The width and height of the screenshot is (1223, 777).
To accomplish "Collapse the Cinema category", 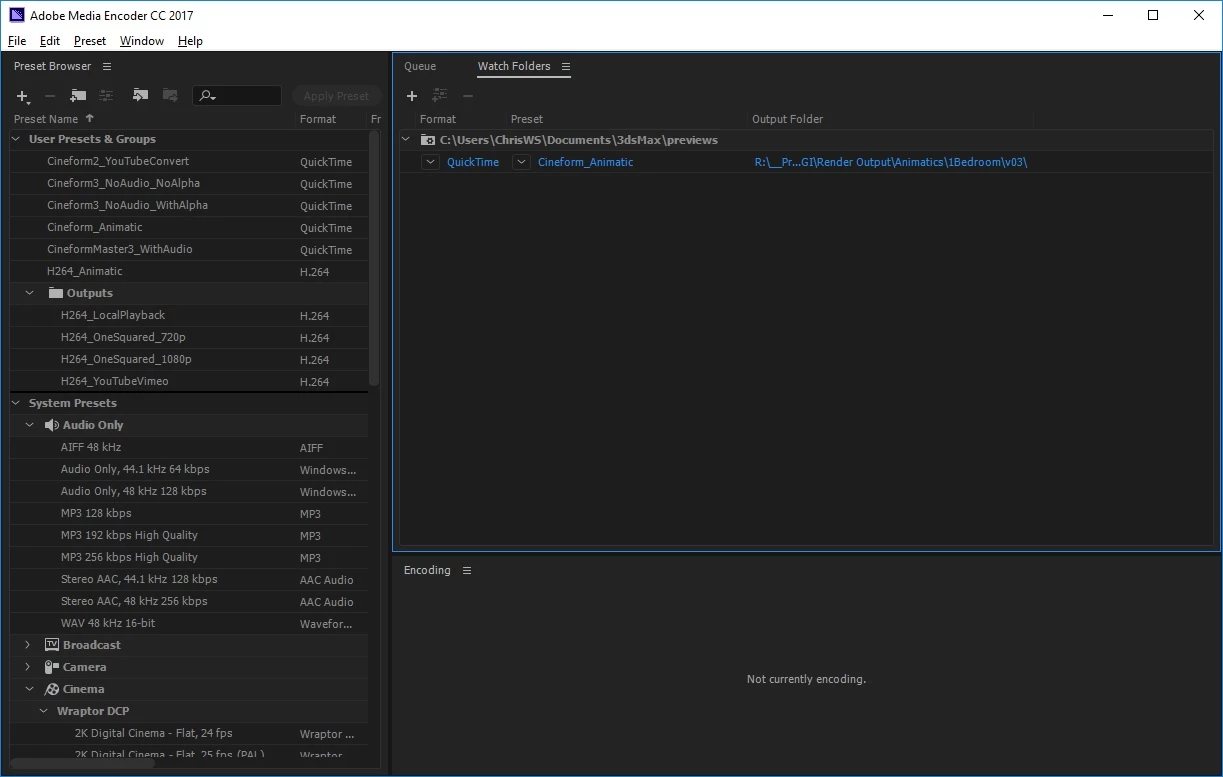I will (x=30, y=689).
